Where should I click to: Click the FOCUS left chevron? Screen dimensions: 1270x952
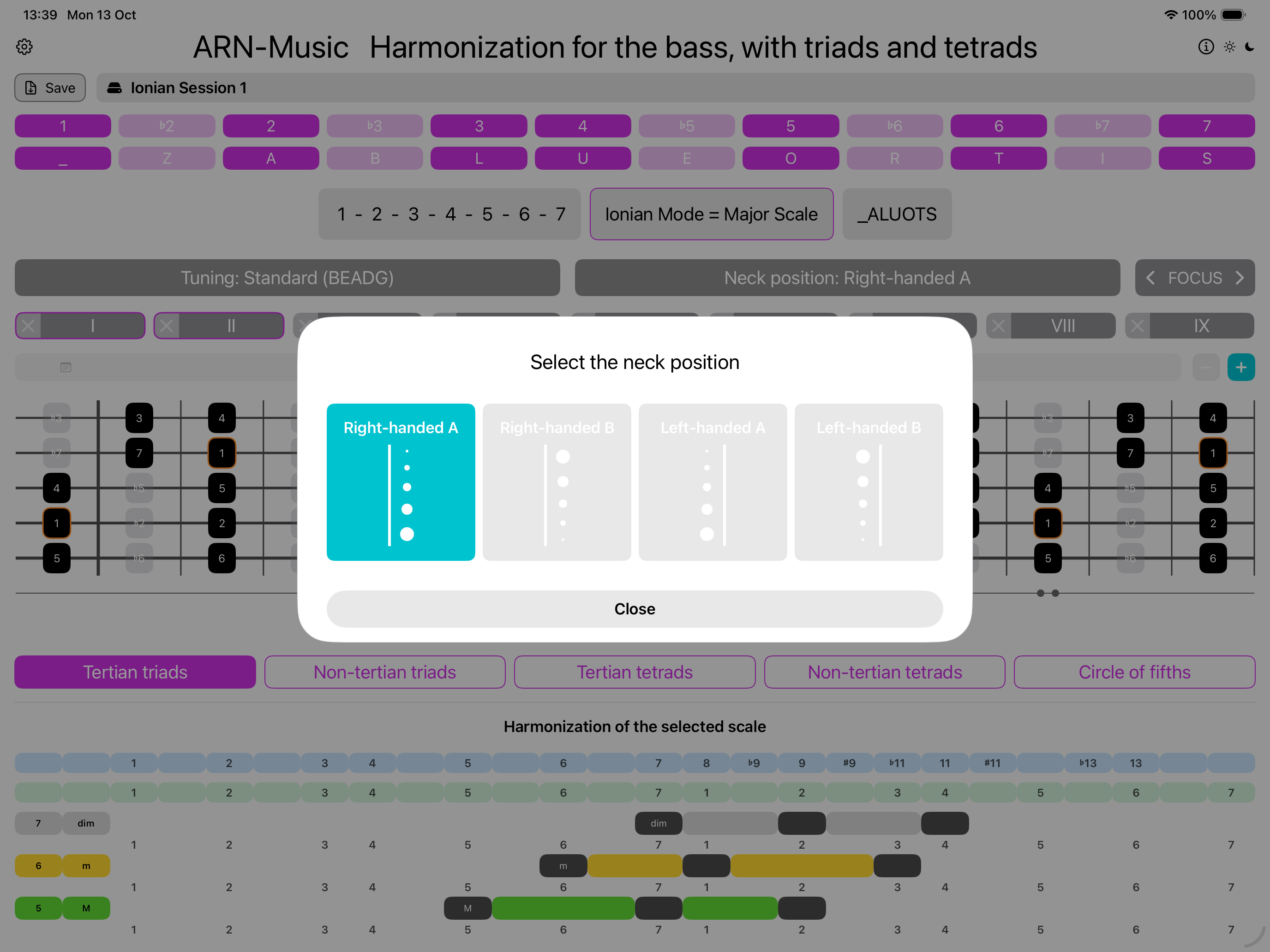pyautogui.click(x=1150, y=278)
